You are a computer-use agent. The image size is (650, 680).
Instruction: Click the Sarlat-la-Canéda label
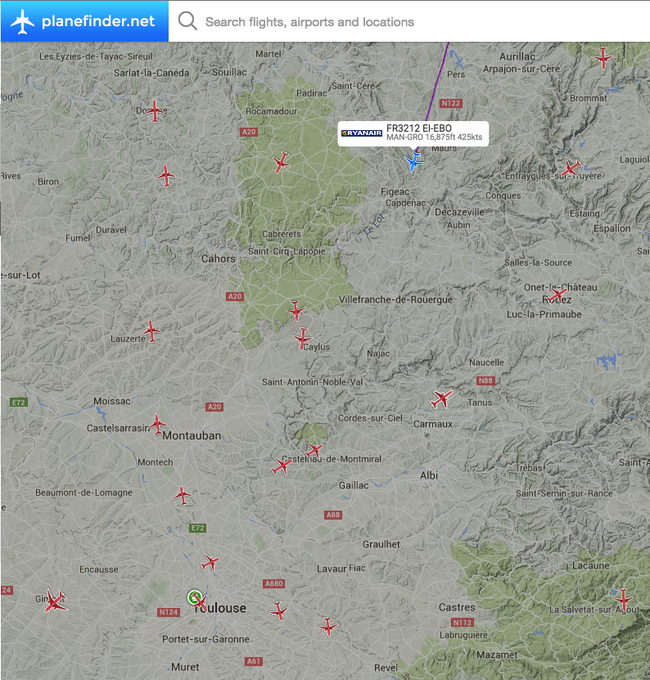151,73
